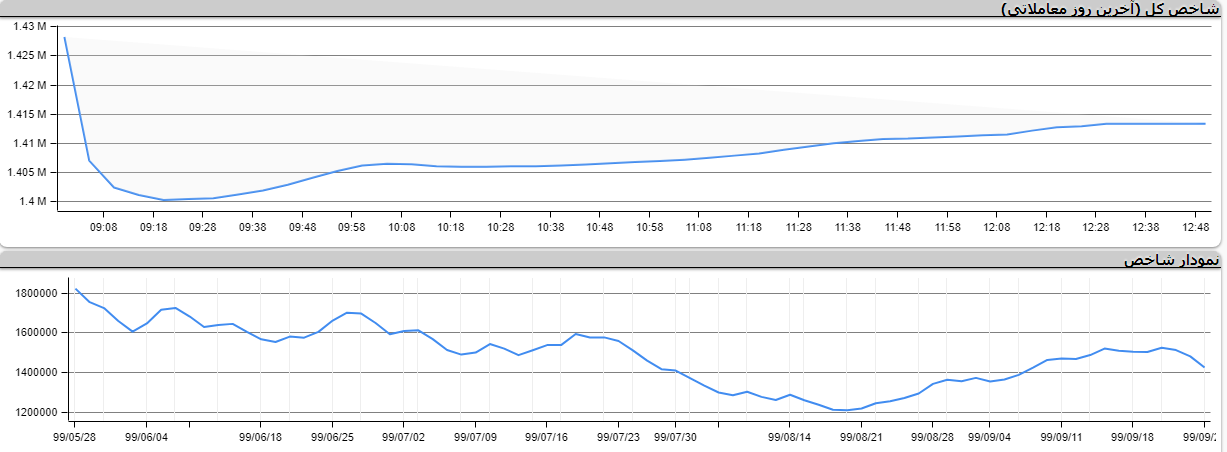The image size is (1227, 452).
Task: Click the 1800000 y-axis label on lower chart
Action: [38, 293]
